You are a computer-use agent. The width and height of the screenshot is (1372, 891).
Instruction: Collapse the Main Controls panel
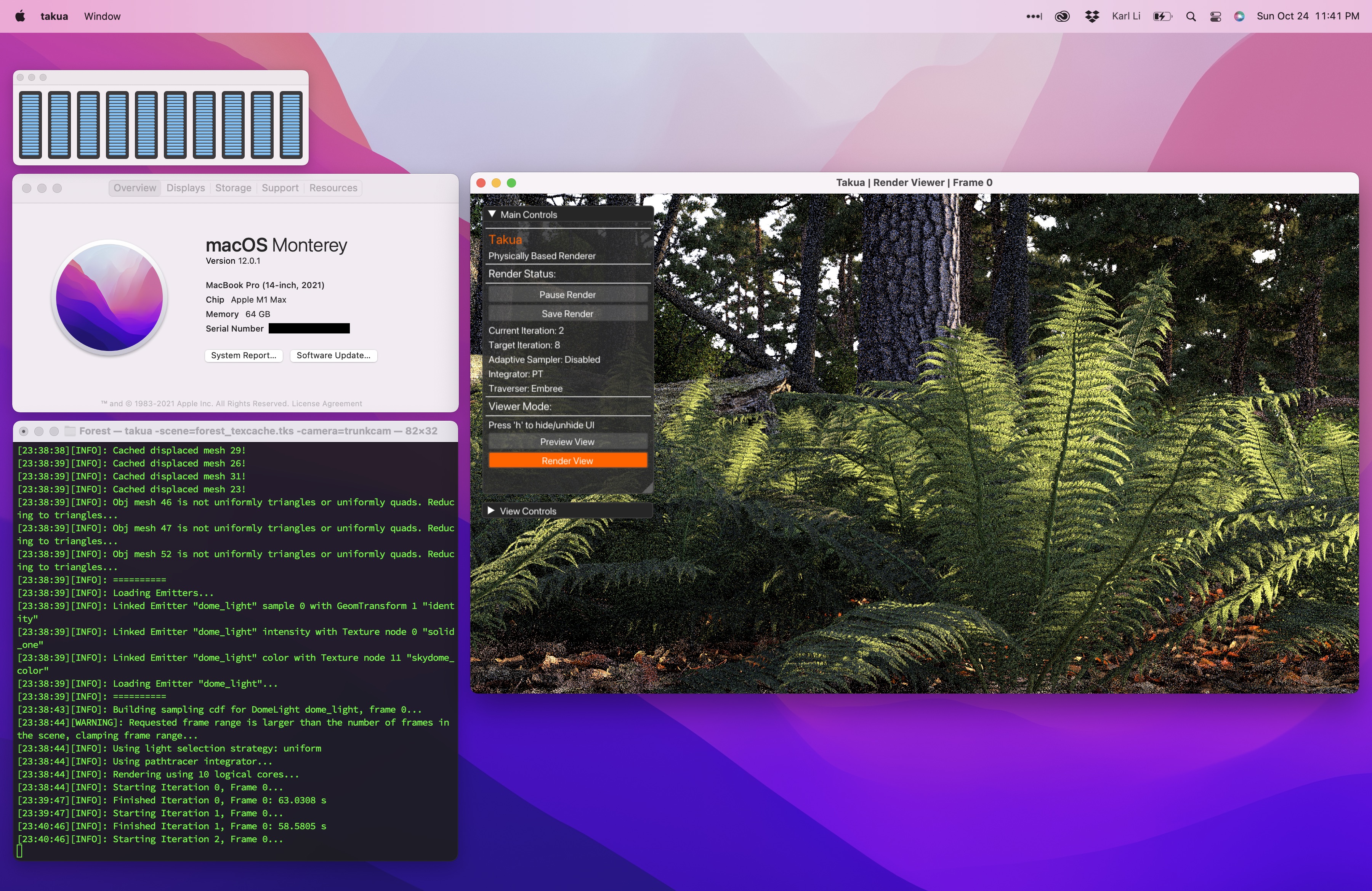(492, 215)
